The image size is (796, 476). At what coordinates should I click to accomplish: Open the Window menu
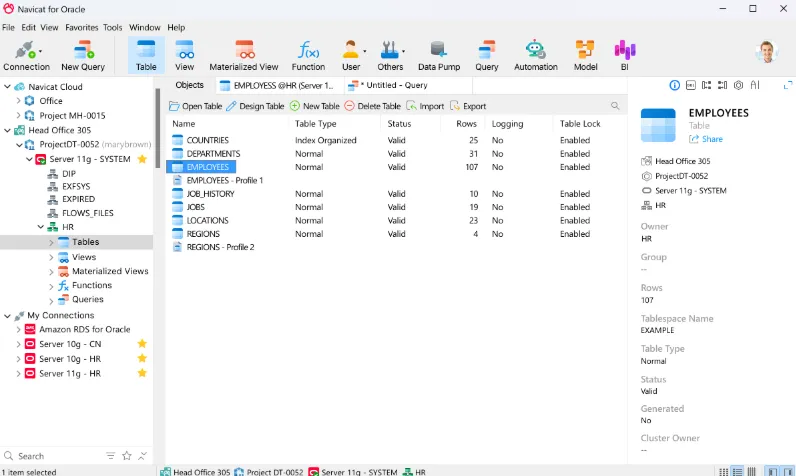pyautogui.click(x=144, y=27)
